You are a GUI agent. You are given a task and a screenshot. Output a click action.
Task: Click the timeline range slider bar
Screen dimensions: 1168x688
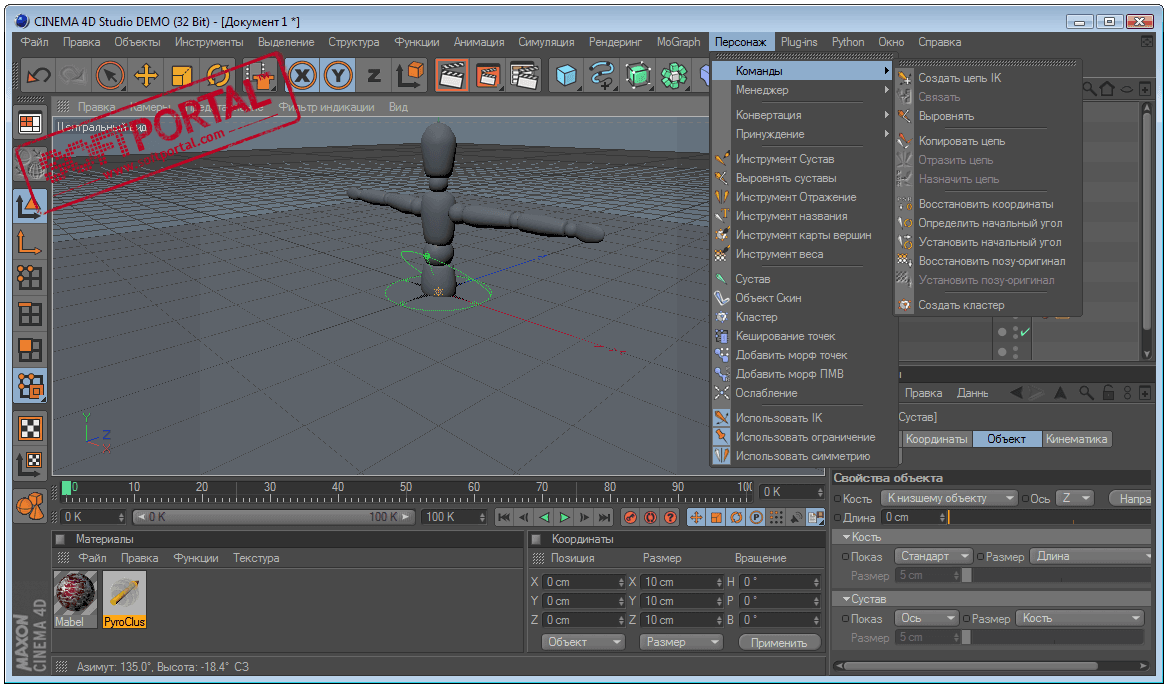coord(273,517)
